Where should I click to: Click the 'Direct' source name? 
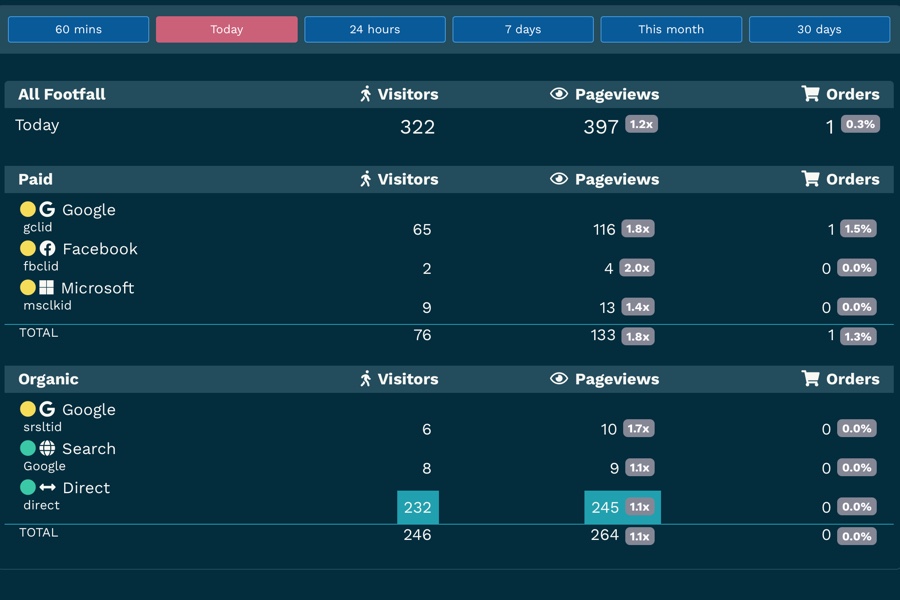86,487
